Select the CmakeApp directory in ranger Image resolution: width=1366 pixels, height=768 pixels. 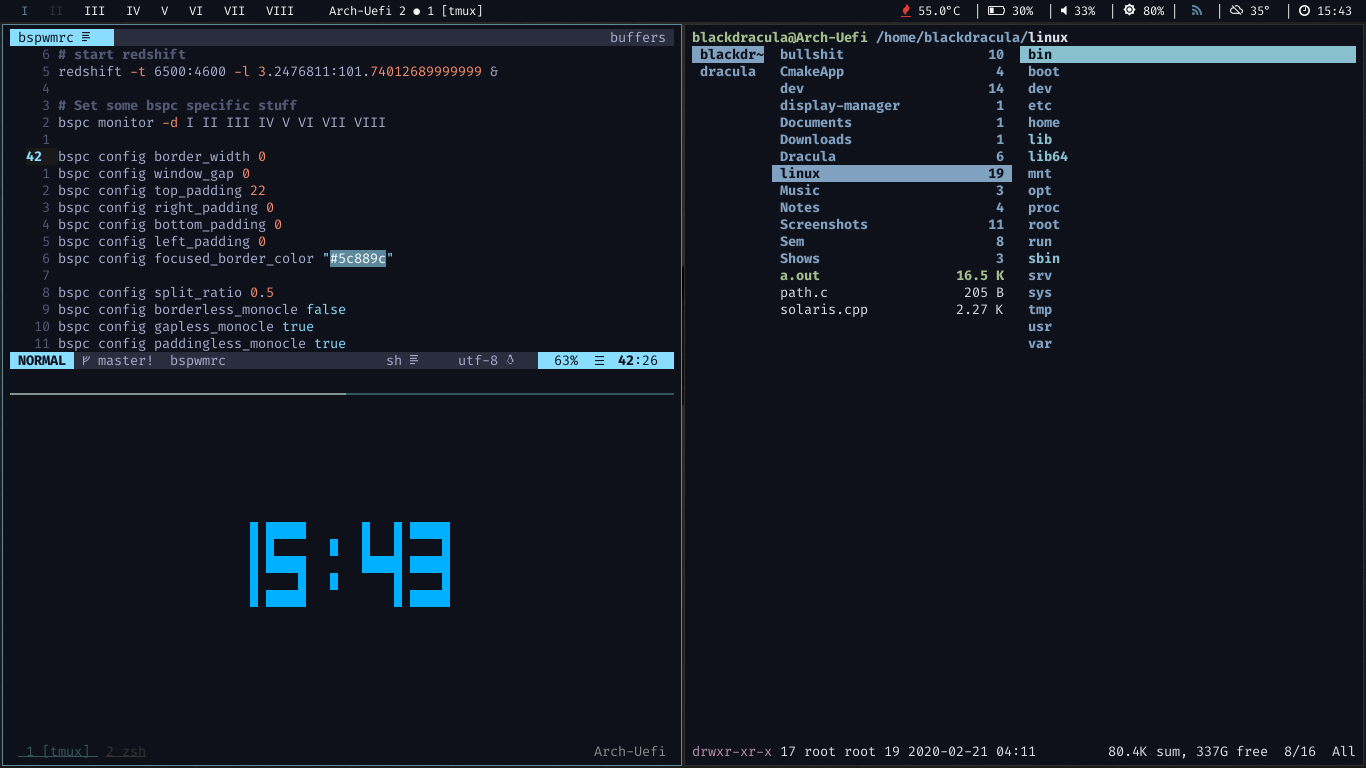pyautogui.click(x=892, y=71)
